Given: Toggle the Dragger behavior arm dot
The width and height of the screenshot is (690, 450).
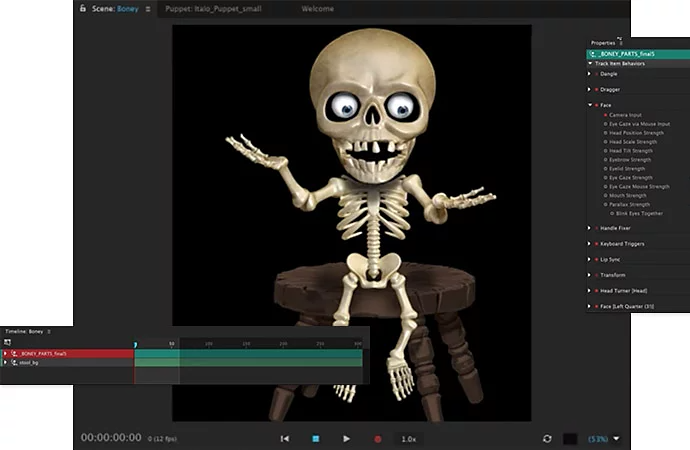Looking at the screenshot, I should [598, 89].
